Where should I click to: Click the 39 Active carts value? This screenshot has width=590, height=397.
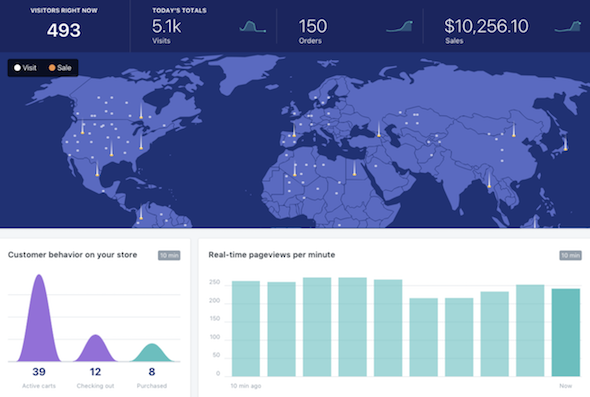coord(39,372)
